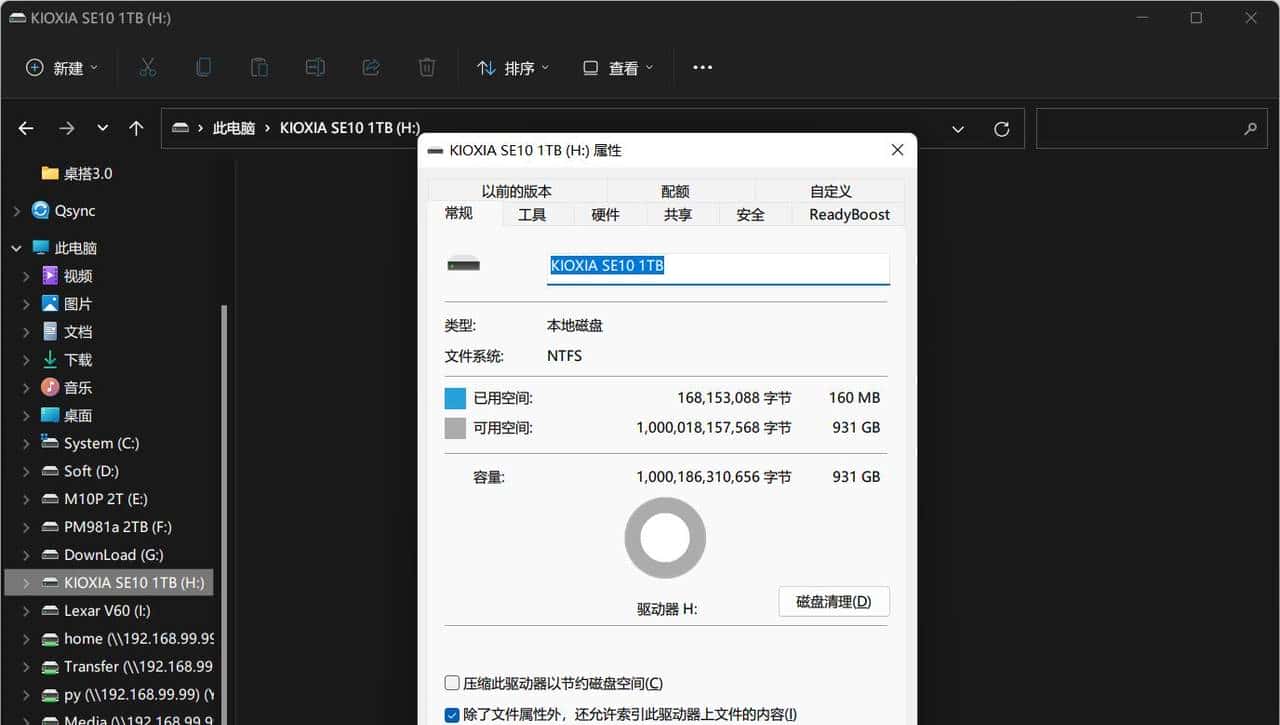The image size is (1280, 725).
Task: Click the Copy icon in the toolbar
Action: click(x=203, y=66)
